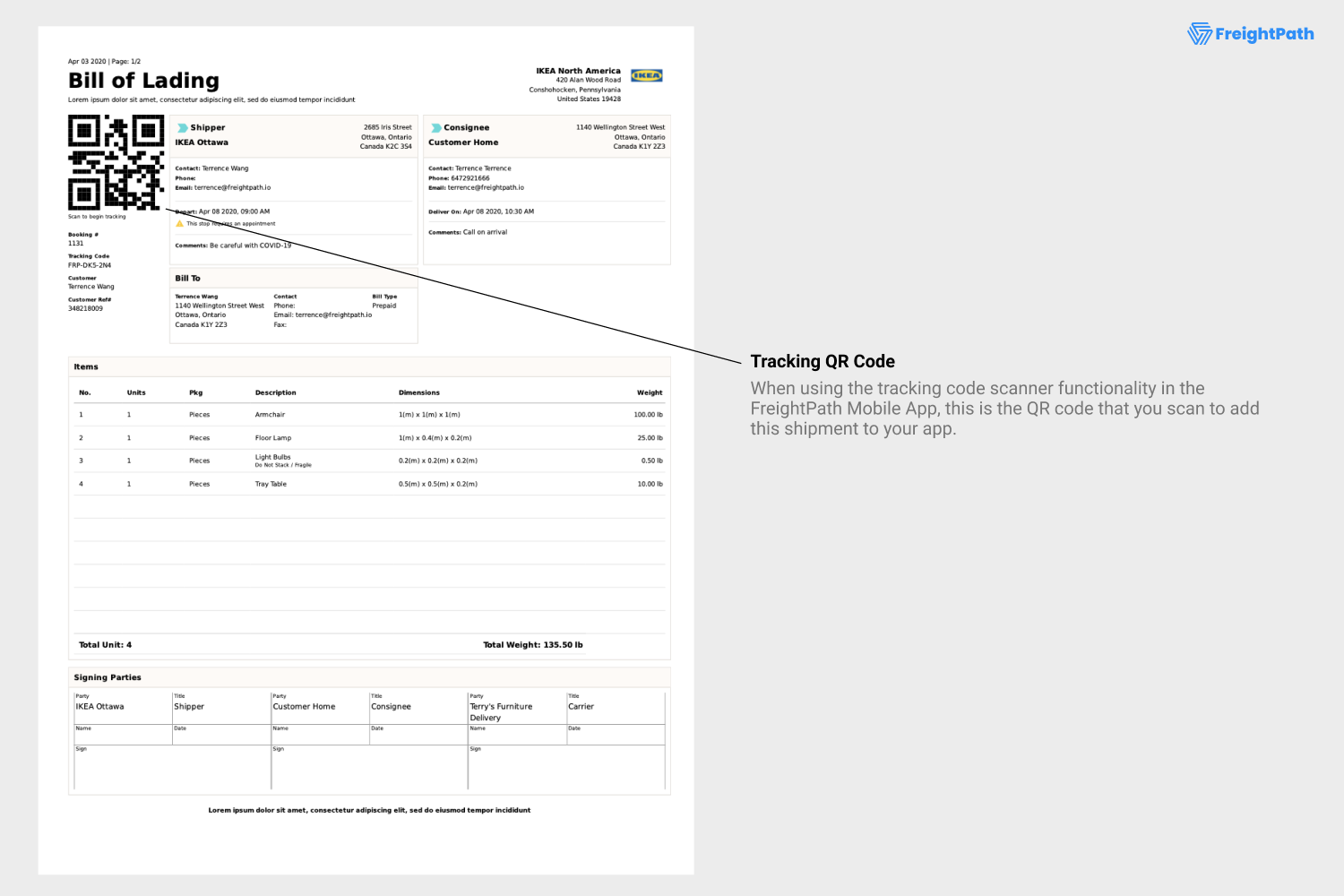The image size is (1344, 896).
Task: Click the tracking QR code
Action: (x=116, y=162)
